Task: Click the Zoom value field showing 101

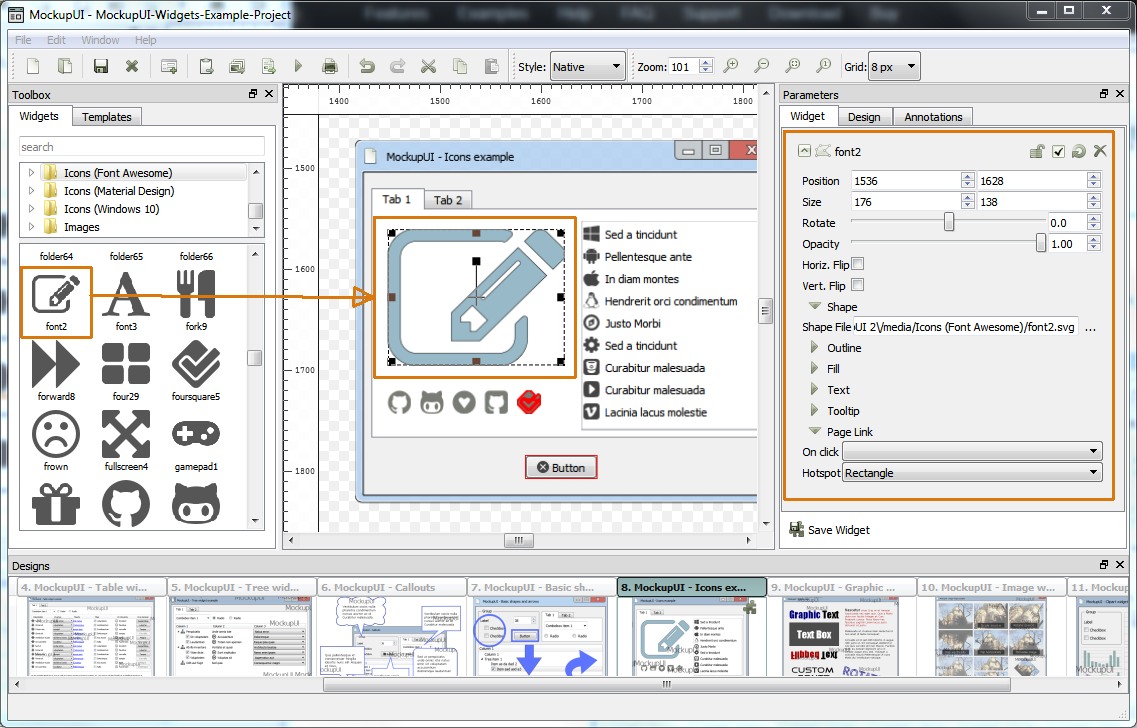Action: click(x=683, y=67)
